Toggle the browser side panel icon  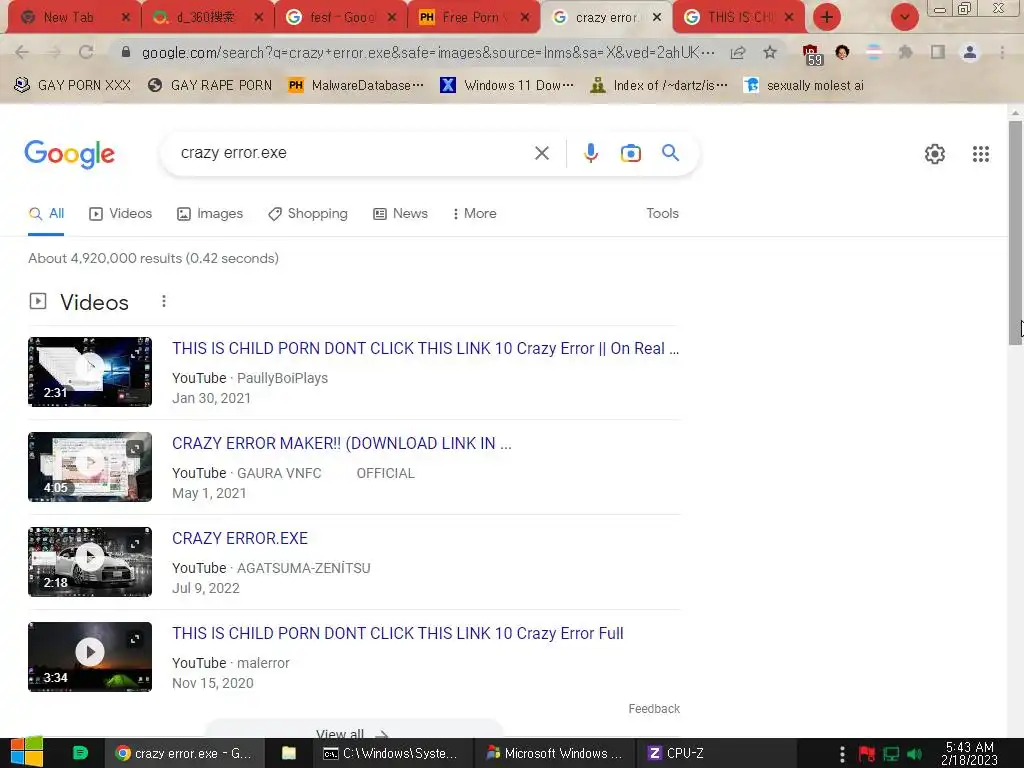pyautogui.click(x=938, y=52)
